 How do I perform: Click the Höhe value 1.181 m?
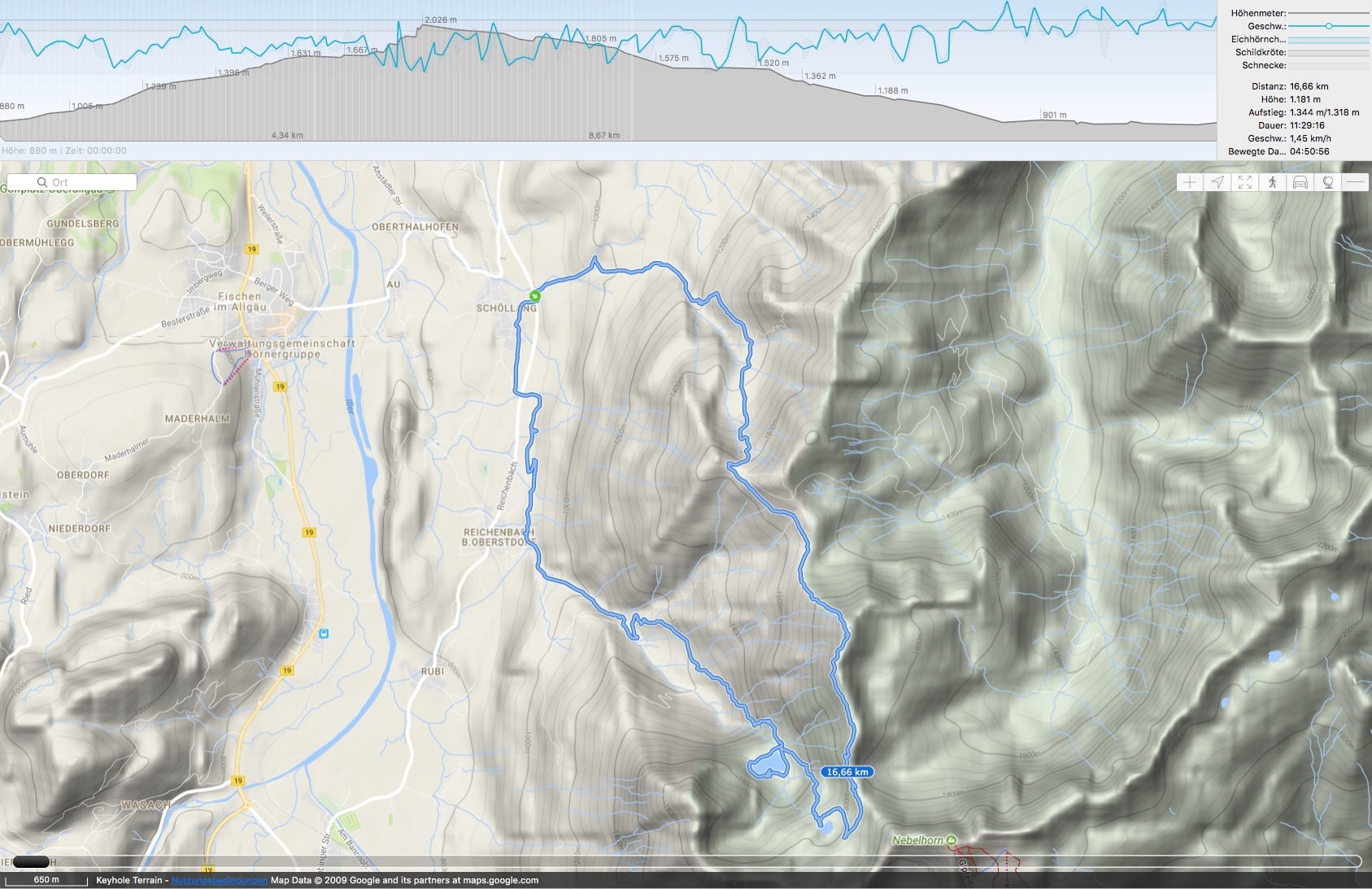pyautogui.click(x=1305, y=99)
